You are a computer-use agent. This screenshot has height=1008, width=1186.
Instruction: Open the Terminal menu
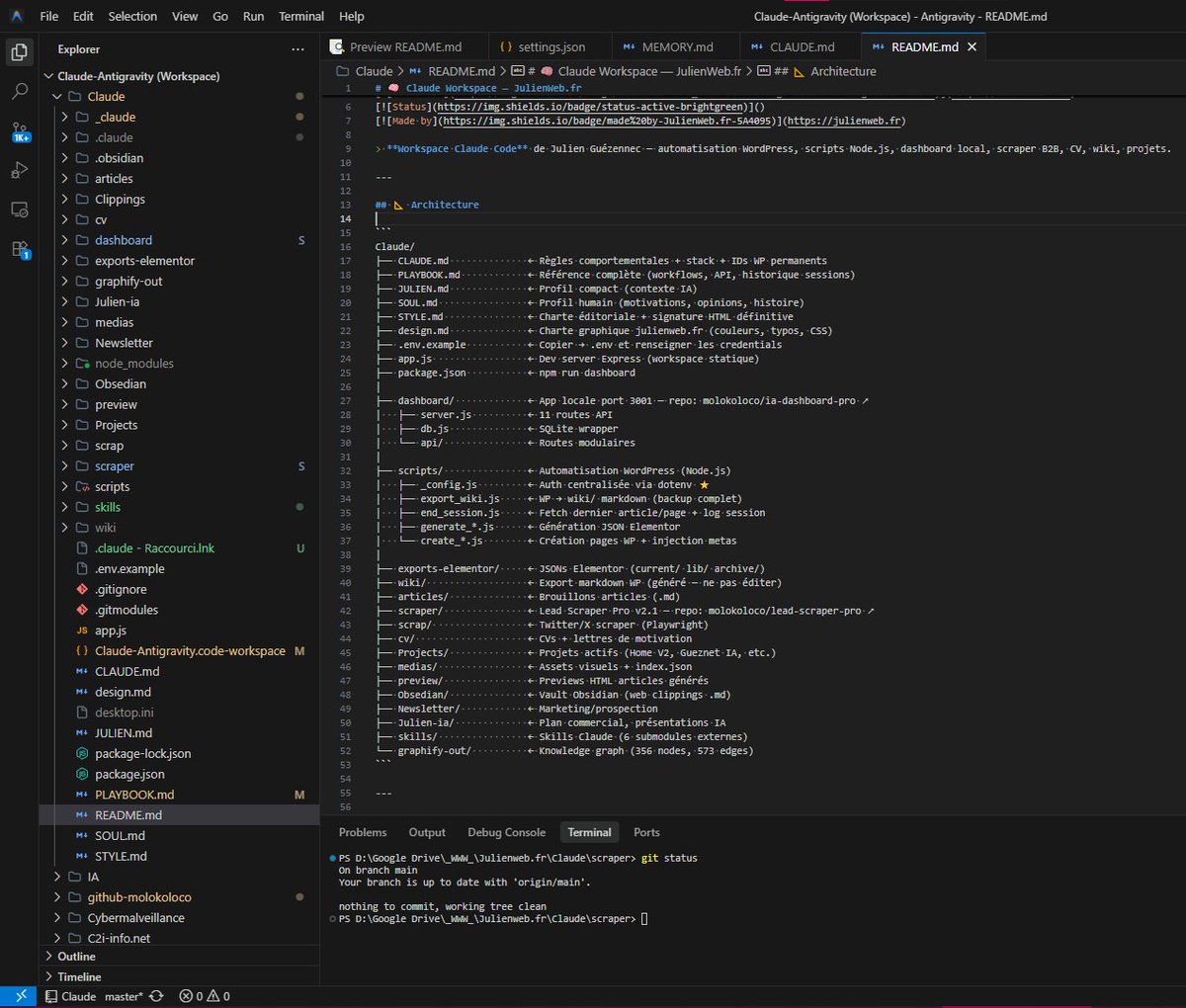pyautogui.click(x=301, y=16)
